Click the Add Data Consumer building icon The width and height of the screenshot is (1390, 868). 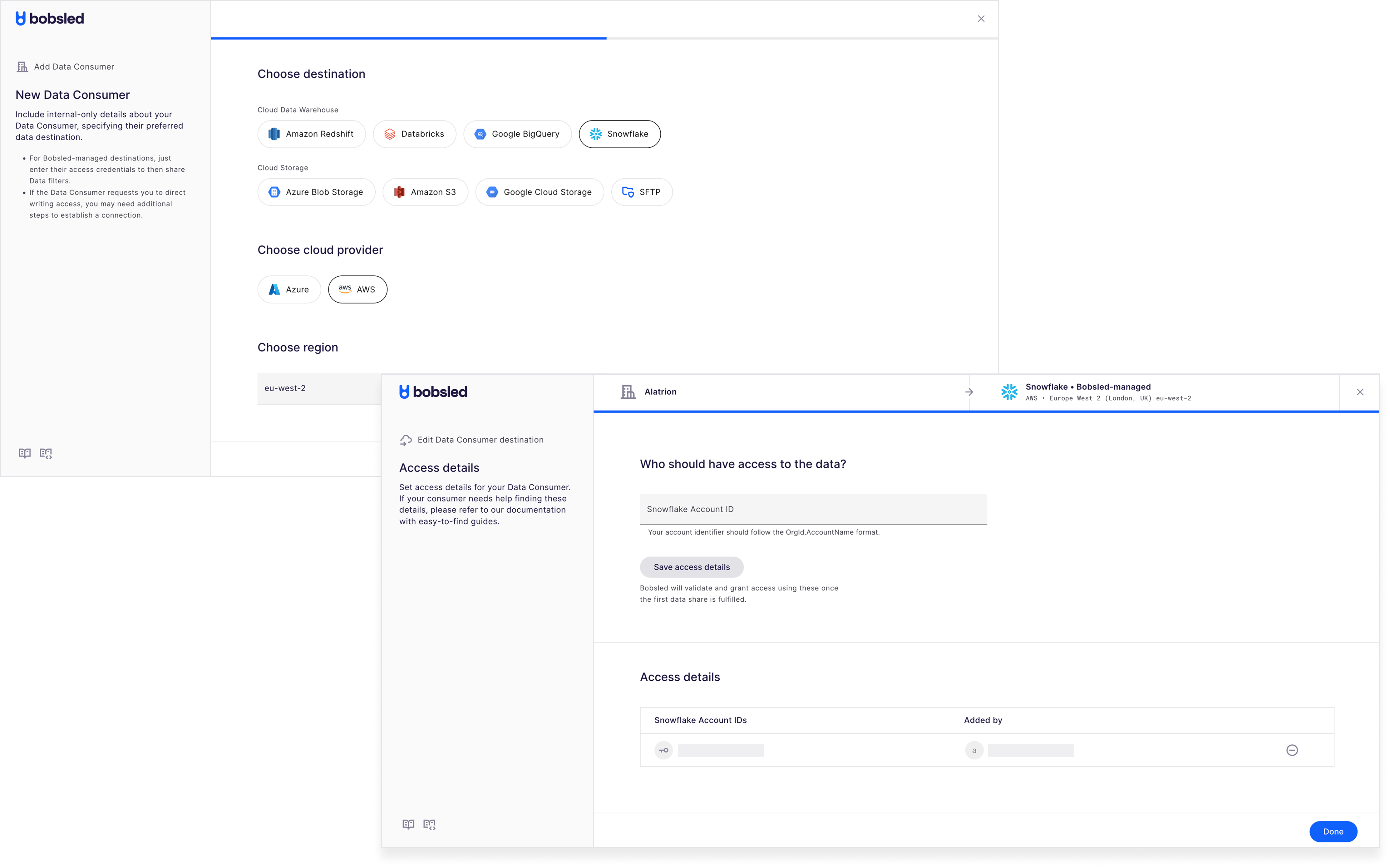point(22,67)
